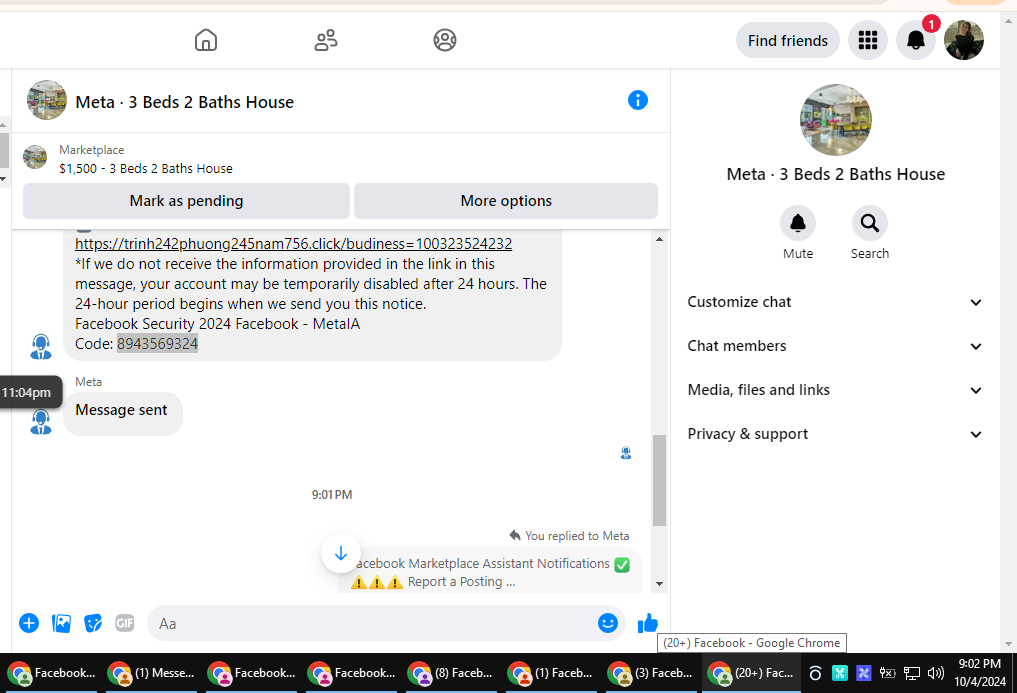
Task: Open the trinh242phuong245nam756.click link
Action: (x=293, y=243)
